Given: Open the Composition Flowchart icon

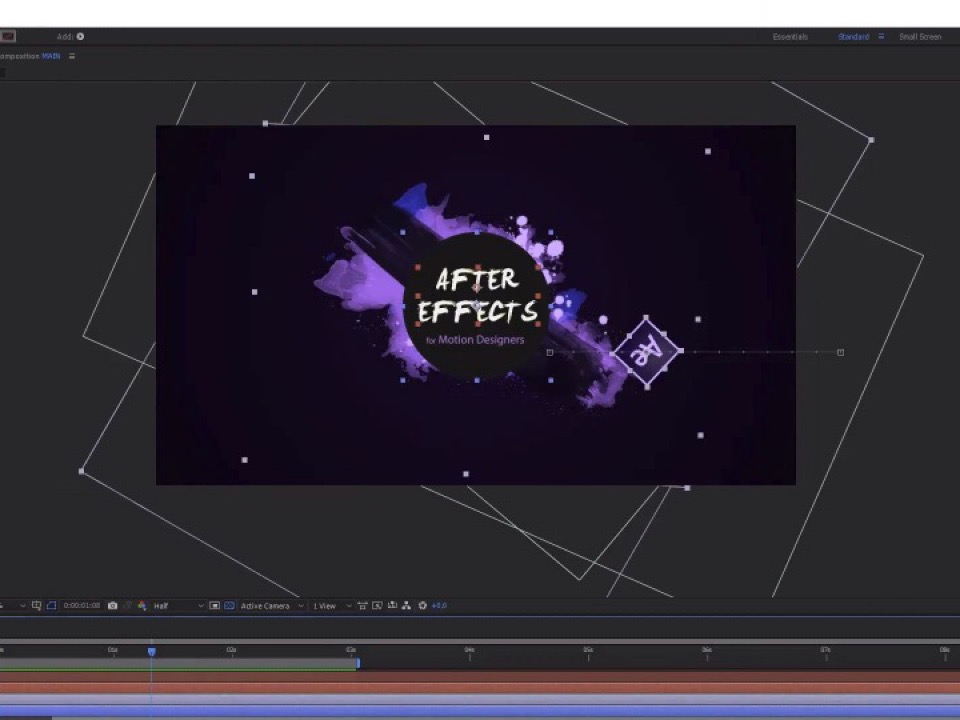Looking at the screenshot, I should point(406,606).
